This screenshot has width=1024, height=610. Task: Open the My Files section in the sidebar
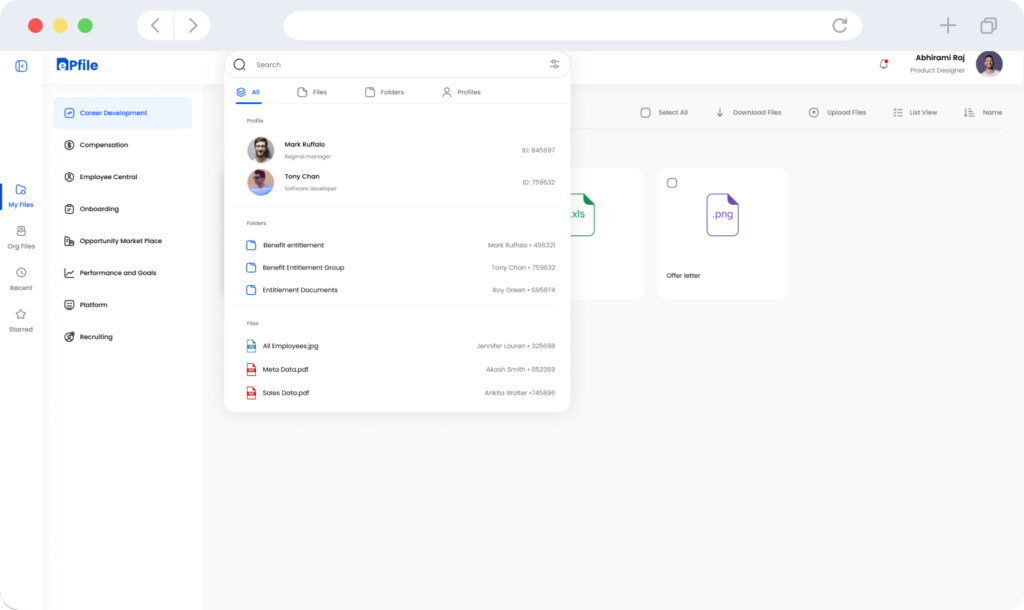(x=20, y=197)
